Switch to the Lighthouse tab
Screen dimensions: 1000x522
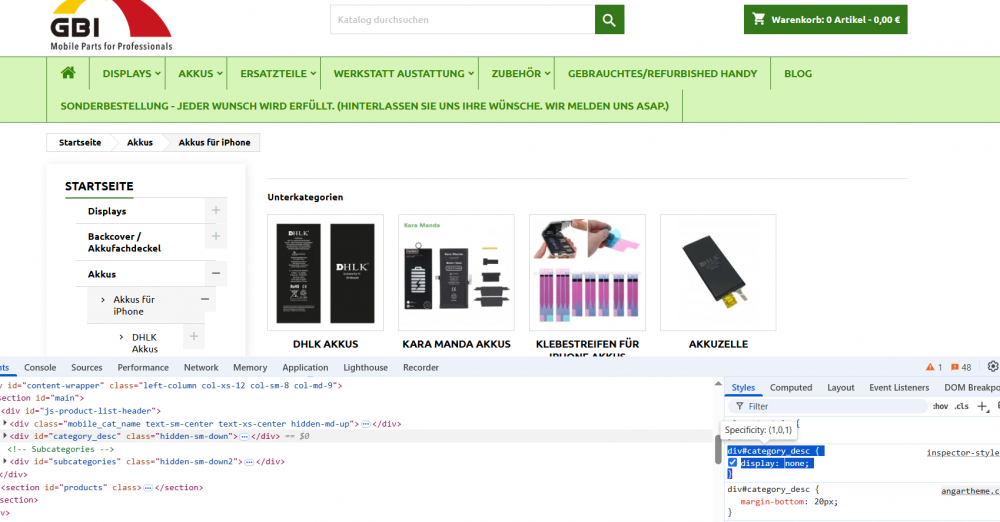tap(365, 367)
